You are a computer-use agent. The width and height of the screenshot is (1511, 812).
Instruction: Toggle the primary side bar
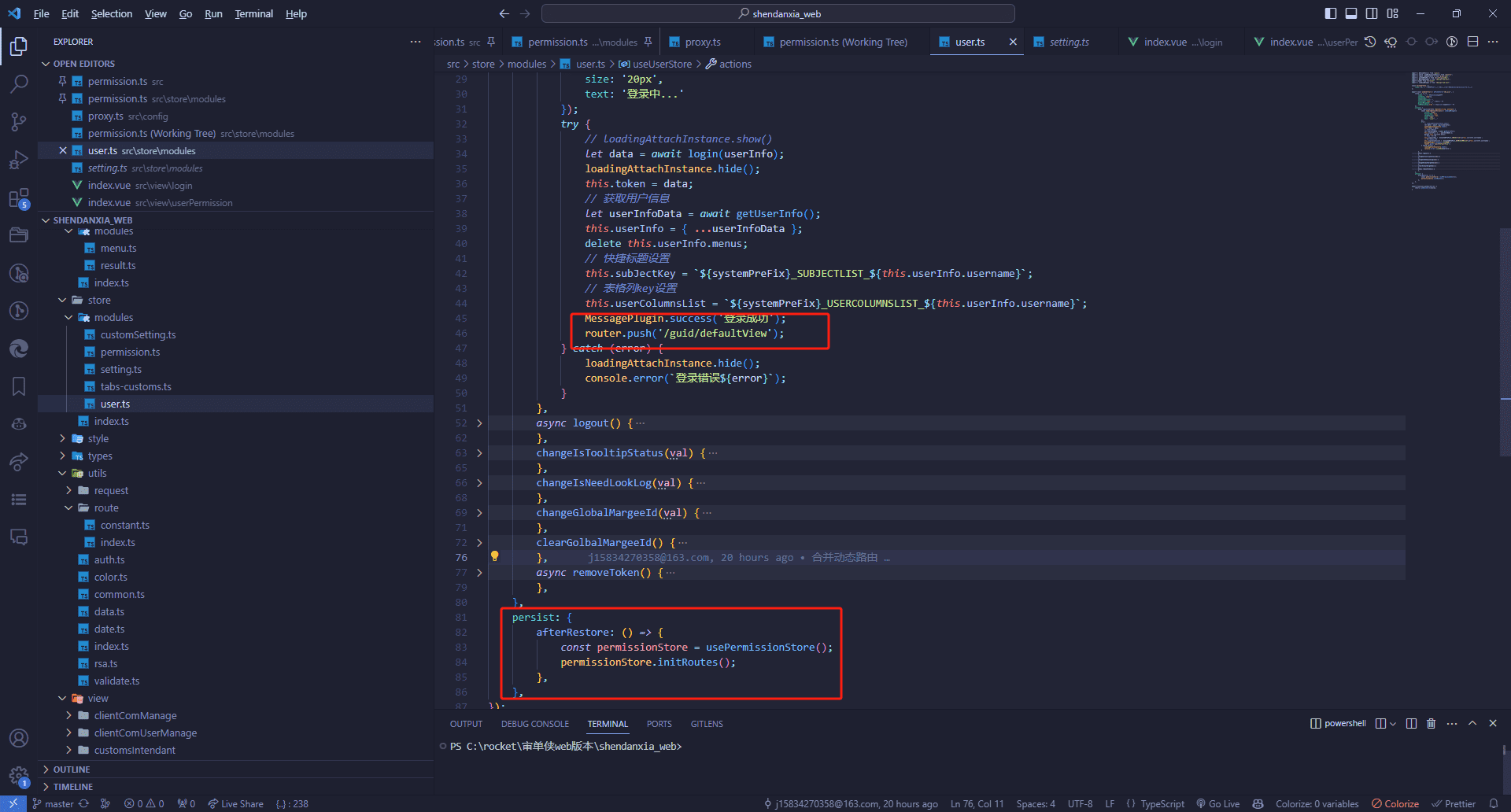click(1331, 13)
